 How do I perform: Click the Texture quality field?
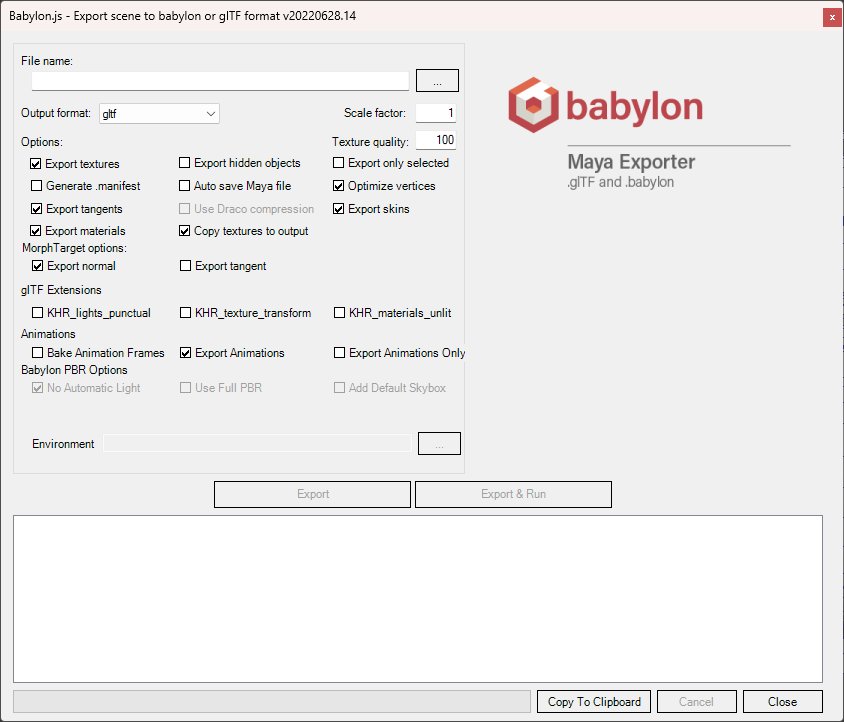[x=436, y=140]
